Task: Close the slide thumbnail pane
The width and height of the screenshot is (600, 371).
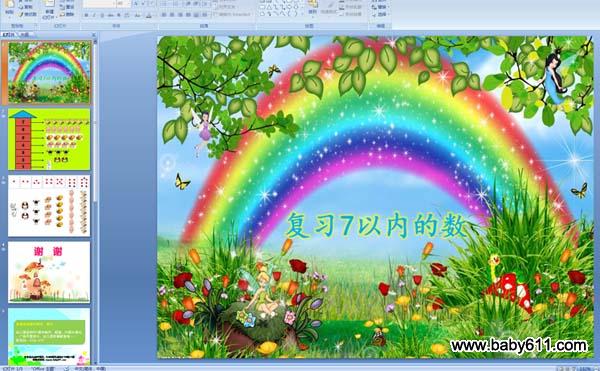Action: tap(94, 34)
